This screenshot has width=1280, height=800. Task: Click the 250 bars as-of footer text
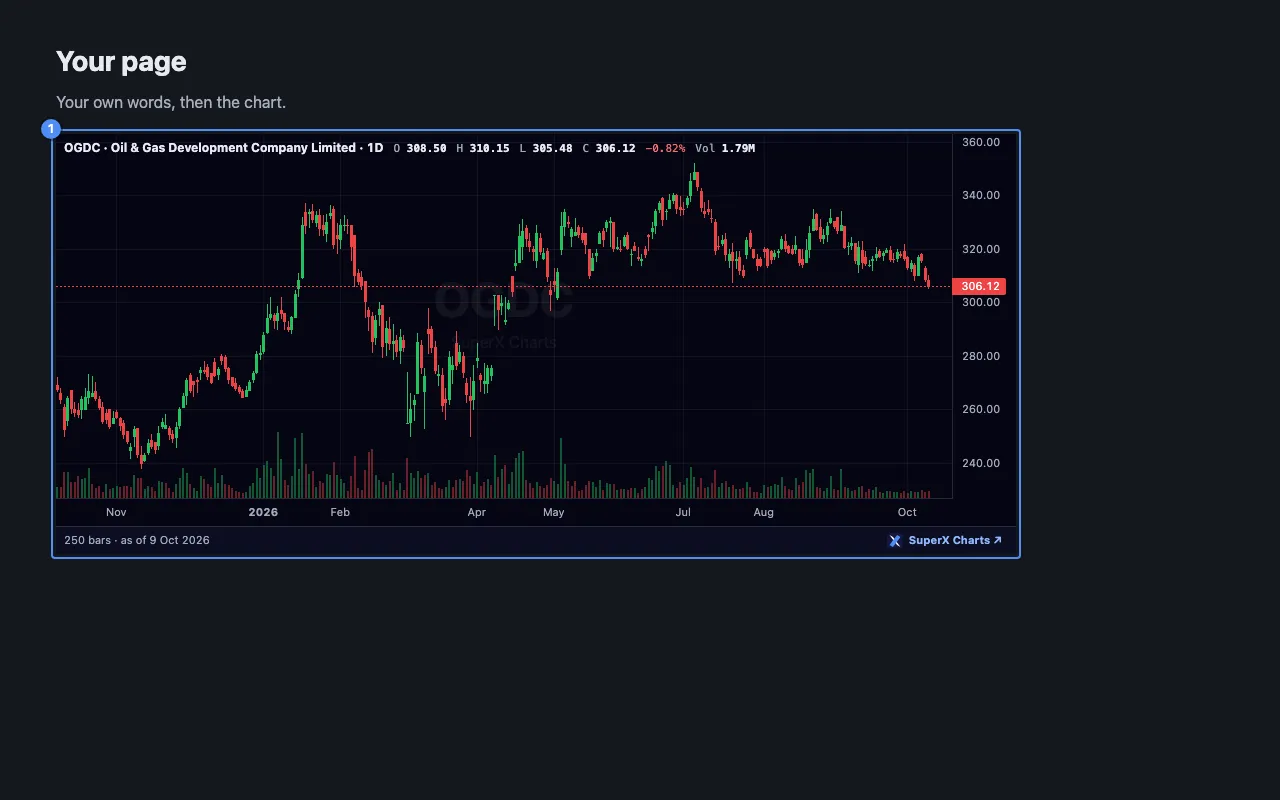pos(137,540)
